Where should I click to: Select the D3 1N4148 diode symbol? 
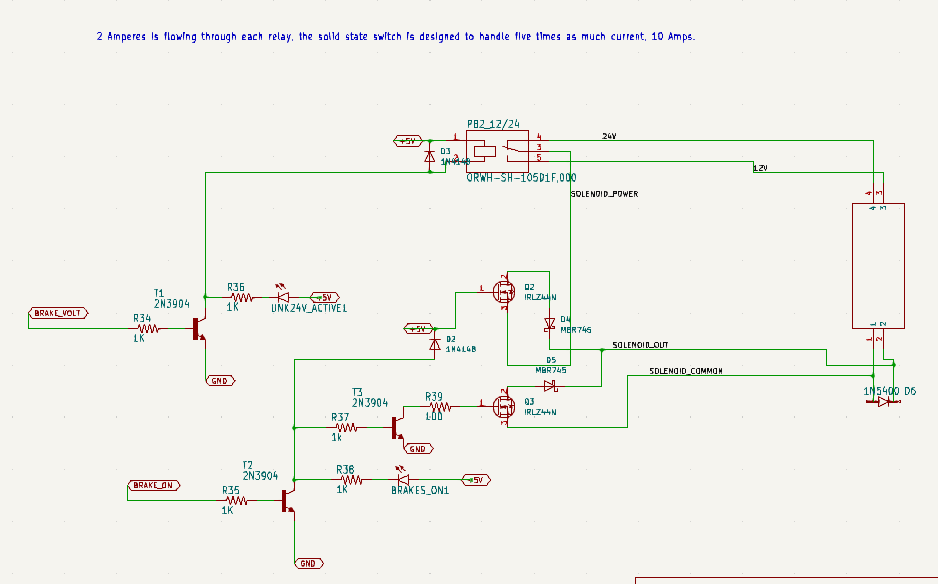(430, 157)
